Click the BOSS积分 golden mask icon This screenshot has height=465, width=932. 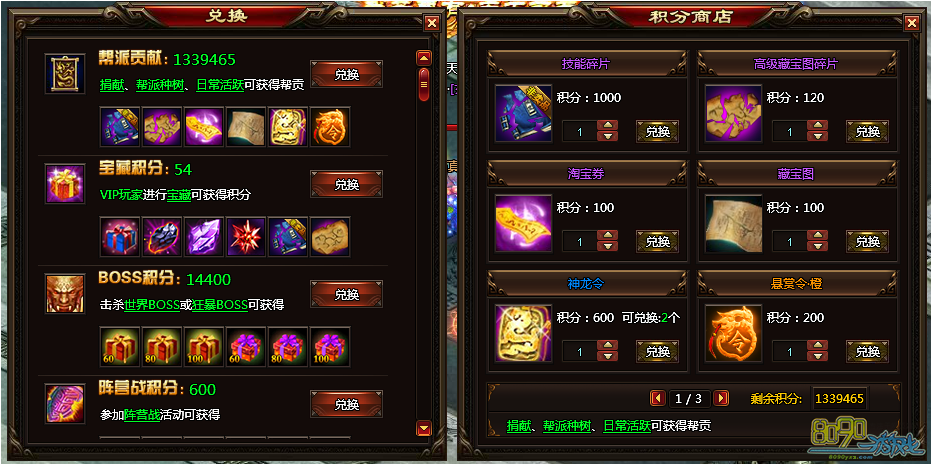pyautogui.click(x=65, y=294)
